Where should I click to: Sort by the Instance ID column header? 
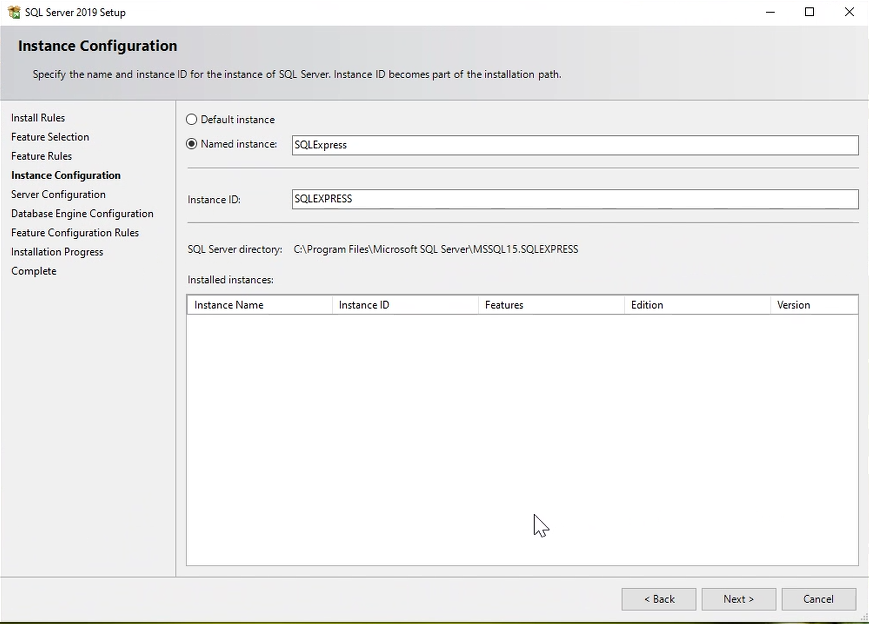coord(405,305)
